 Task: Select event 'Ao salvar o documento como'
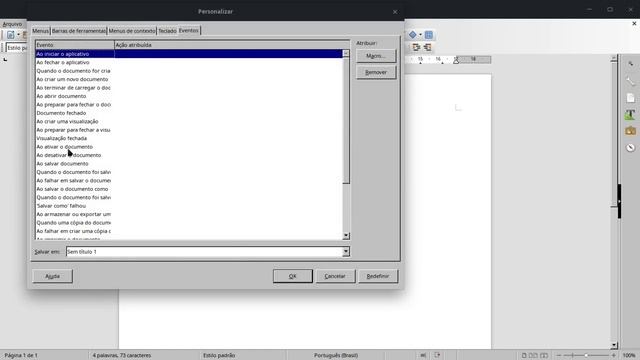coord(189,189)
